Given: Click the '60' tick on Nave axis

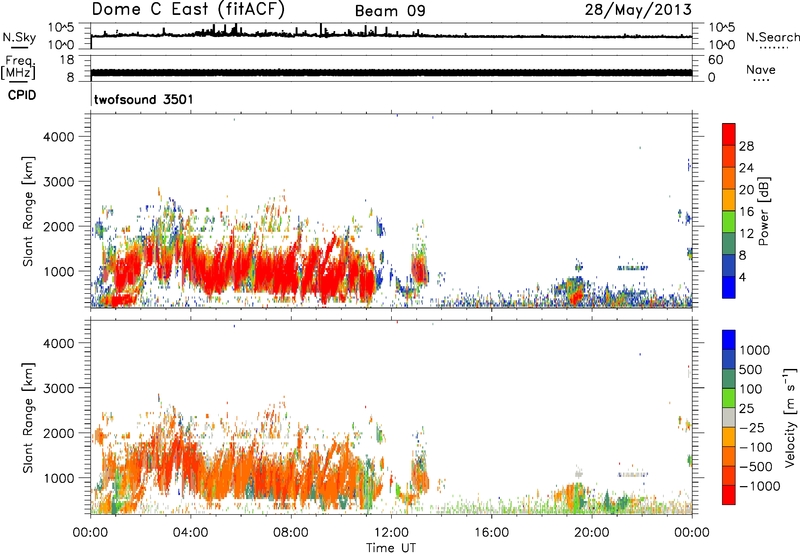Looking at the screenshot, I should (716, 60).
